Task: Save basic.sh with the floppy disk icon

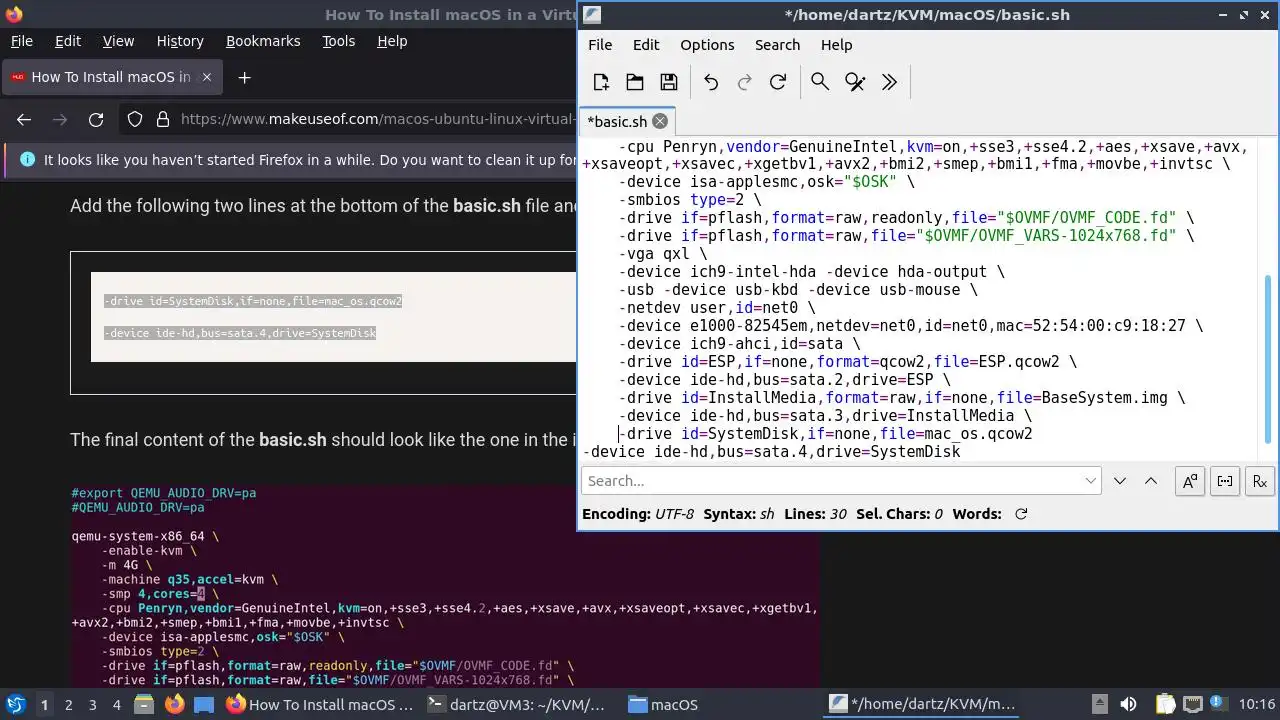Action: click(669, 82)
